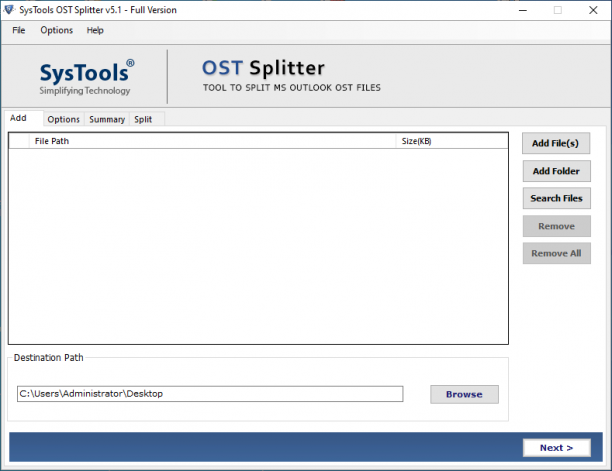
Task: Proceed with the Next > button
Action: point(557,448)
